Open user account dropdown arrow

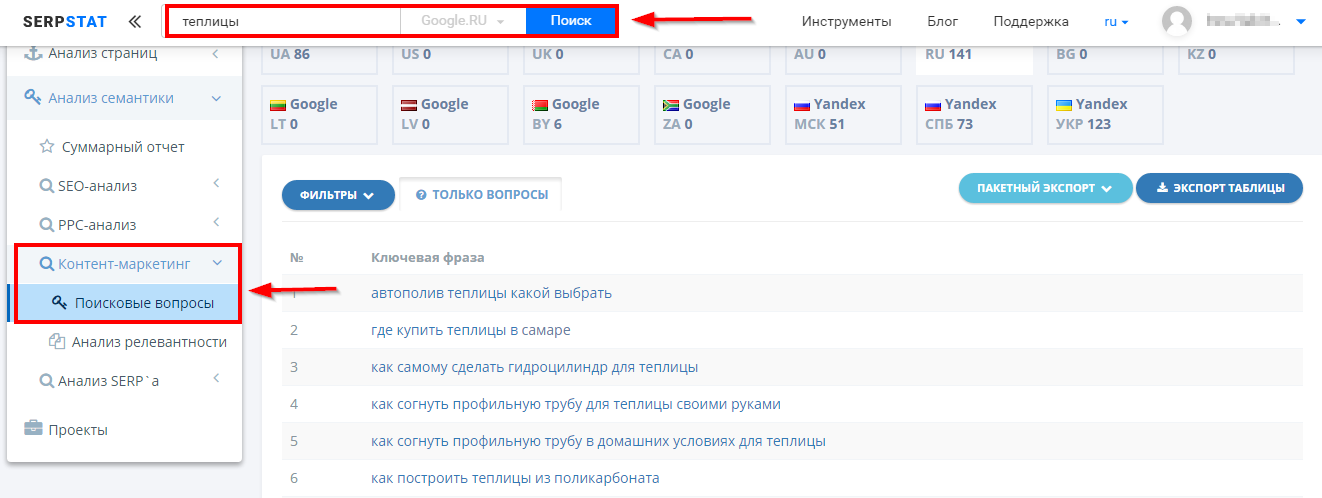[x=1300, y=21]
